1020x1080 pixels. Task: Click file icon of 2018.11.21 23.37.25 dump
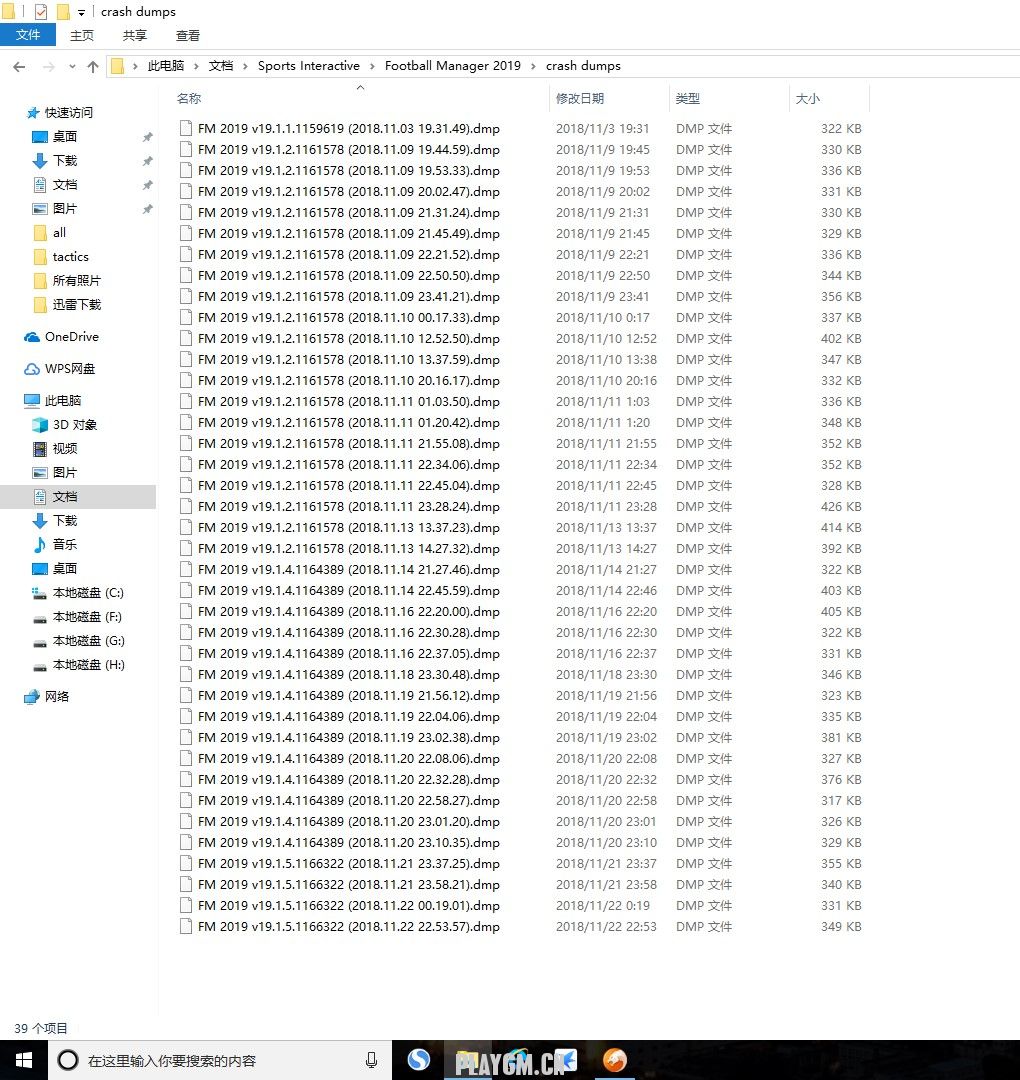tap(185, 864)
